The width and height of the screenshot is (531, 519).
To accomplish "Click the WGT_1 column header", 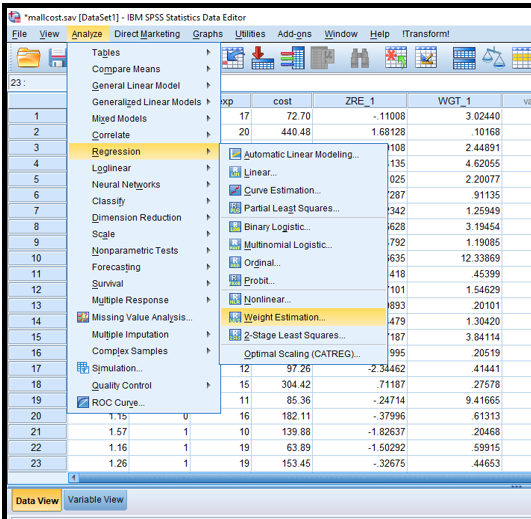I will pos(454,101).
